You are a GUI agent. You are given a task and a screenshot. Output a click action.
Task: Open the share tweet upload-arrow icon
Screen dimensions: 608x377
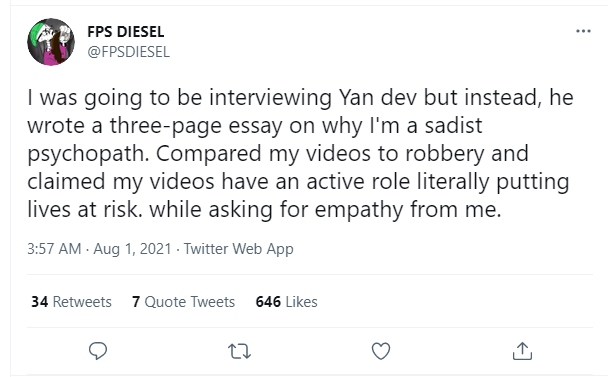[x=522, y=351]
